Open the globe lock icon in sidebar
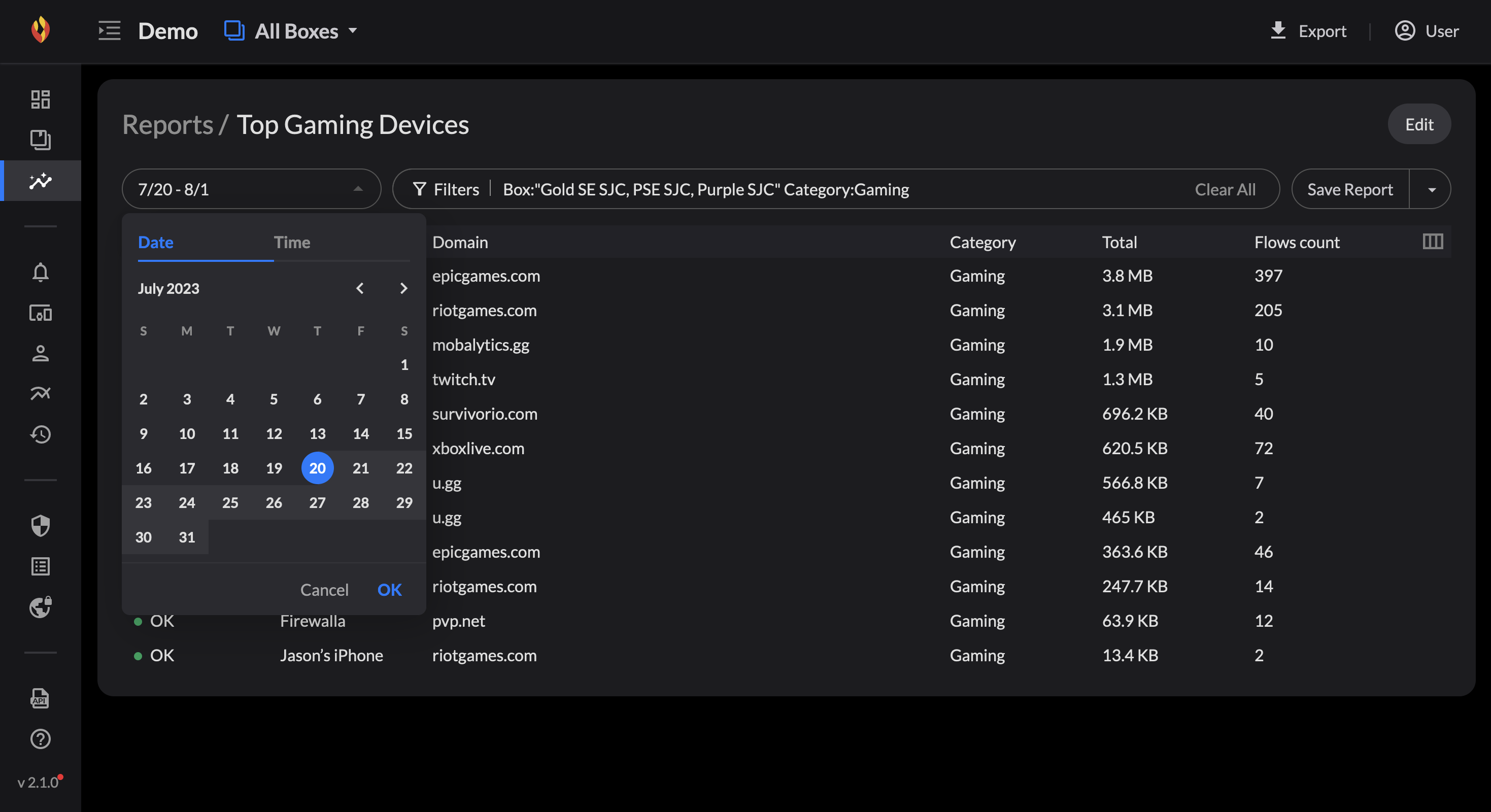Screen dimensions: 1491x812 click(41, 607)
